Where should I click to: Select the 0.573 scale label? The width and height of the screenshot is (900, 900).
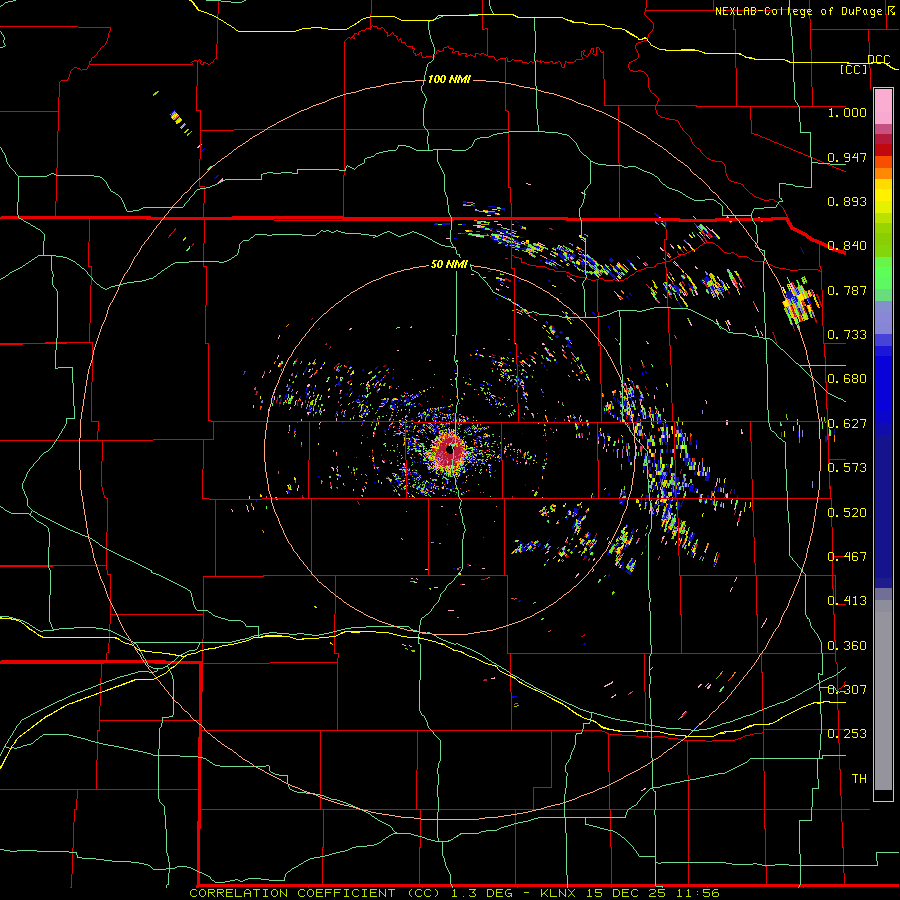pyautogui.click(x=847, y=468)
